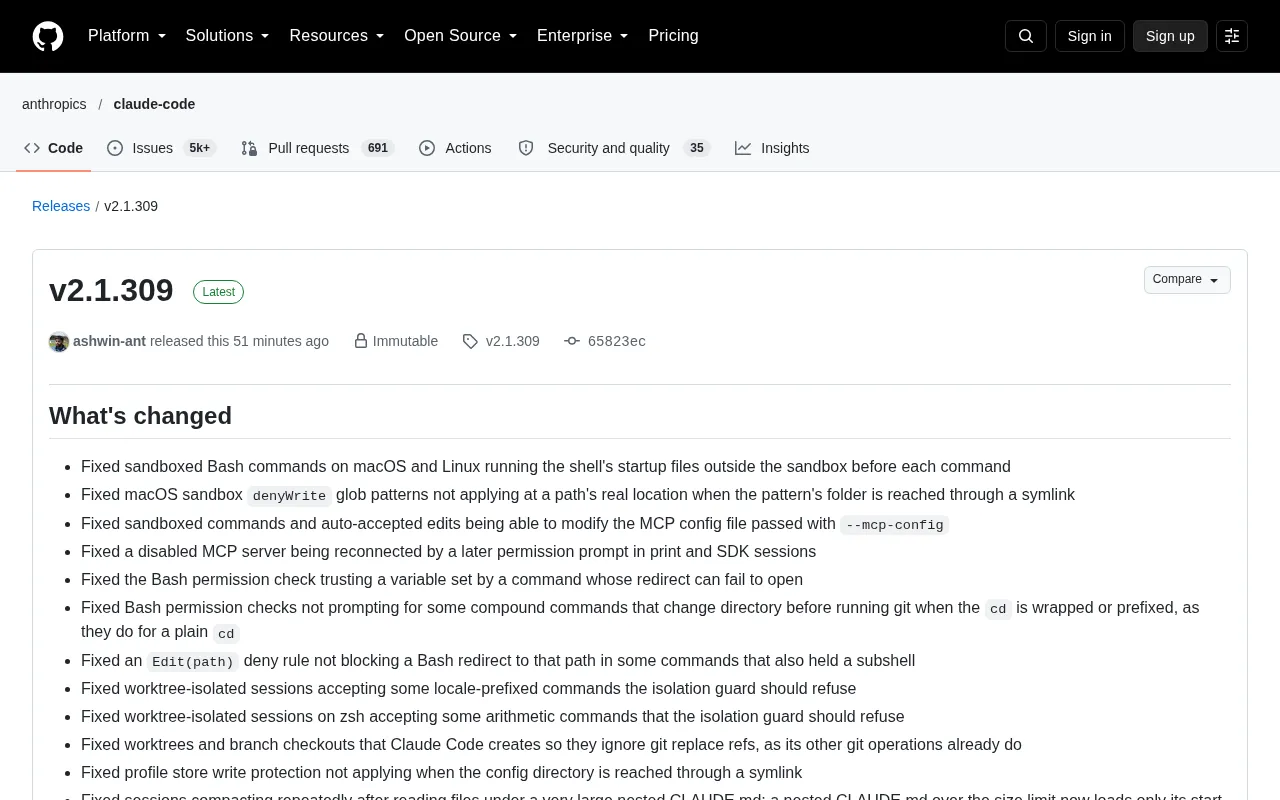Expand the Platform menu
The height and width of the screenshot is (800, 1280).
click(127, 36)
